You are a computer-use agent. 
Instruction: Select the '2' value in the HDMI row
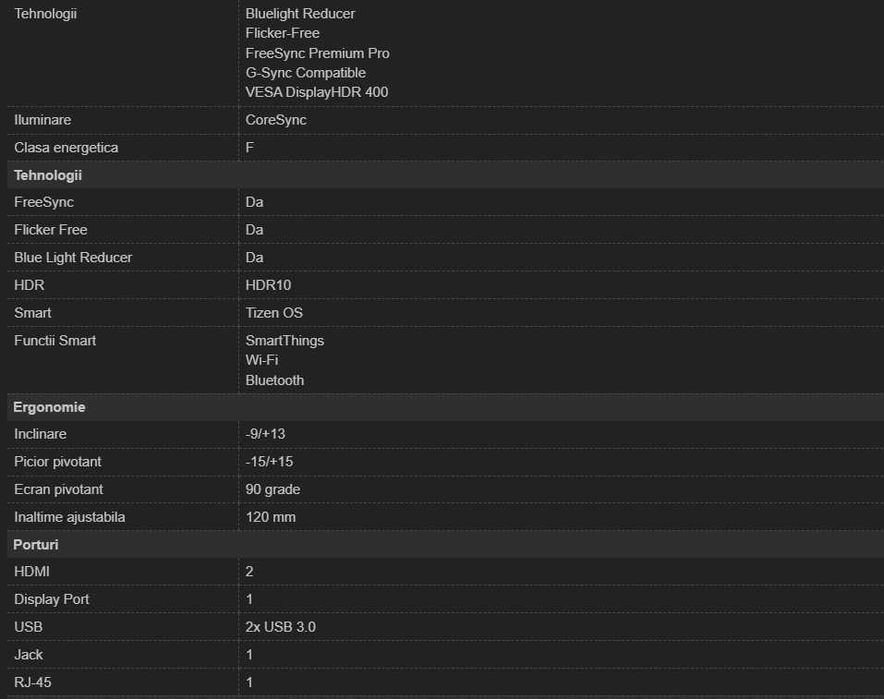(249, 572)
